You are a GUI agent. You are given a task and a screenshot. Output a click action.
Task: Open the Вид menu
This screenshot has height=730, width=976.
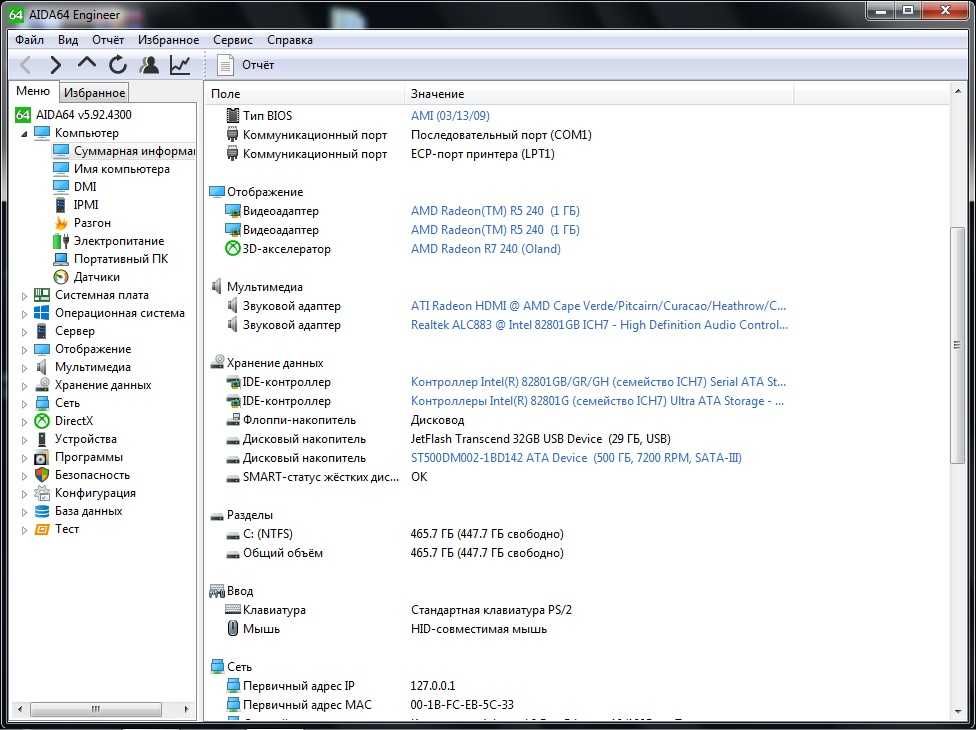68,40
